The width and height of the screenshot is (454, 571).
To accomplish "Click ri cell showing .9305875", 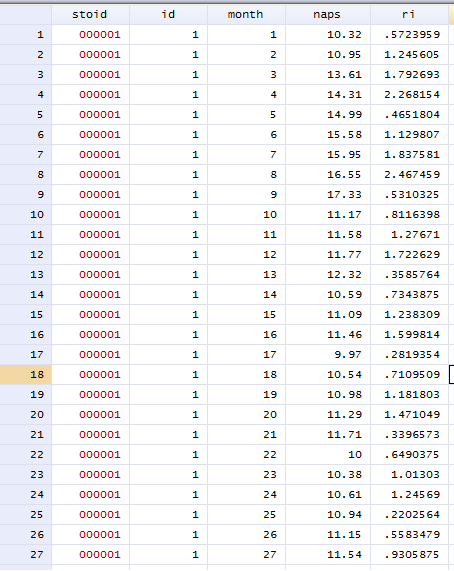I will coord(409,554).
